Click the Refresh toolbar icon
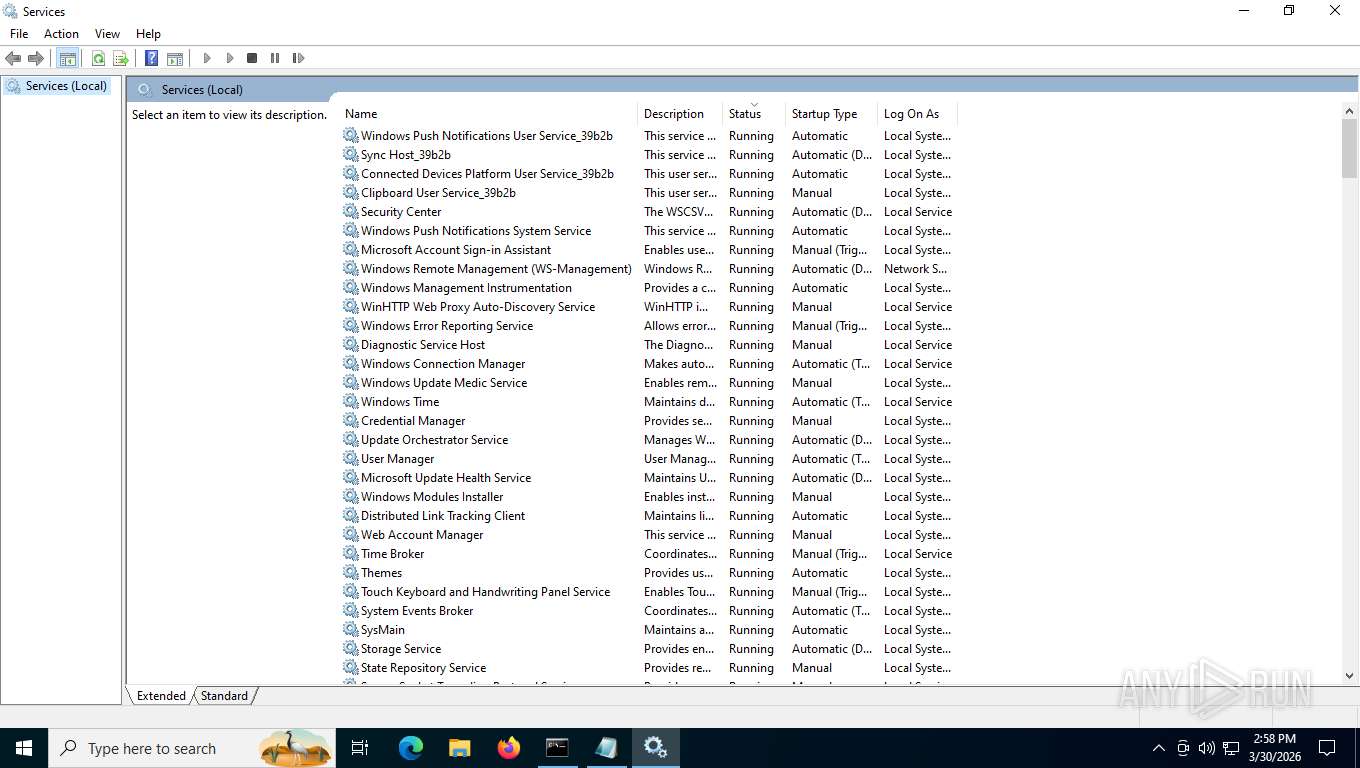1360x768 pixels. point(98,58)
